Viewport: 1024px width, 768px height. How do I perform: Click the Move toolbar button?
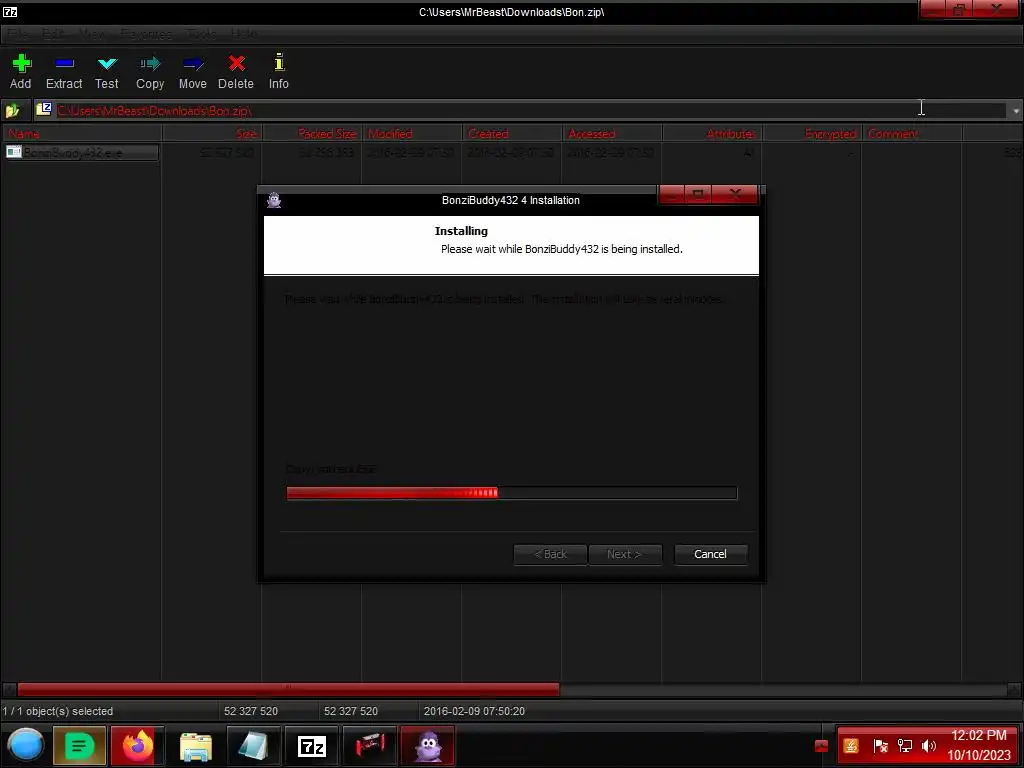[193, 72]
